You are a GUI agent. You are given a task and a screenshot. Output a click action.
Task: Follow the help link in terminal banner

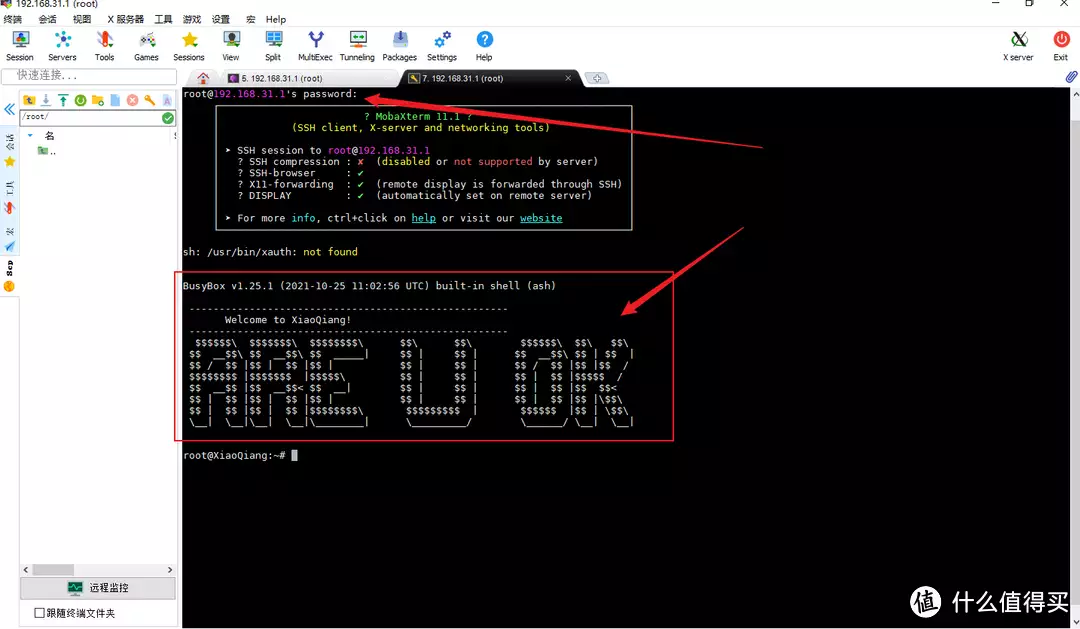click(424, 218)
